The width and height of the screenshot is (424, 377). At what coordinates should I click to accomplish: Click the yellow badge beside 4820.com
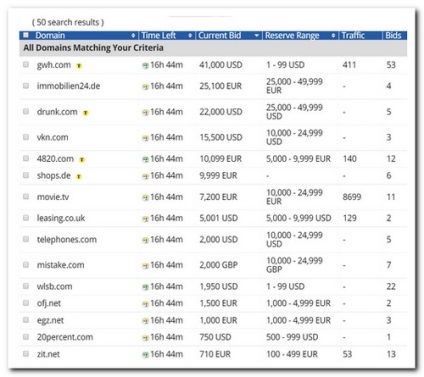click(x=82, y=160)
